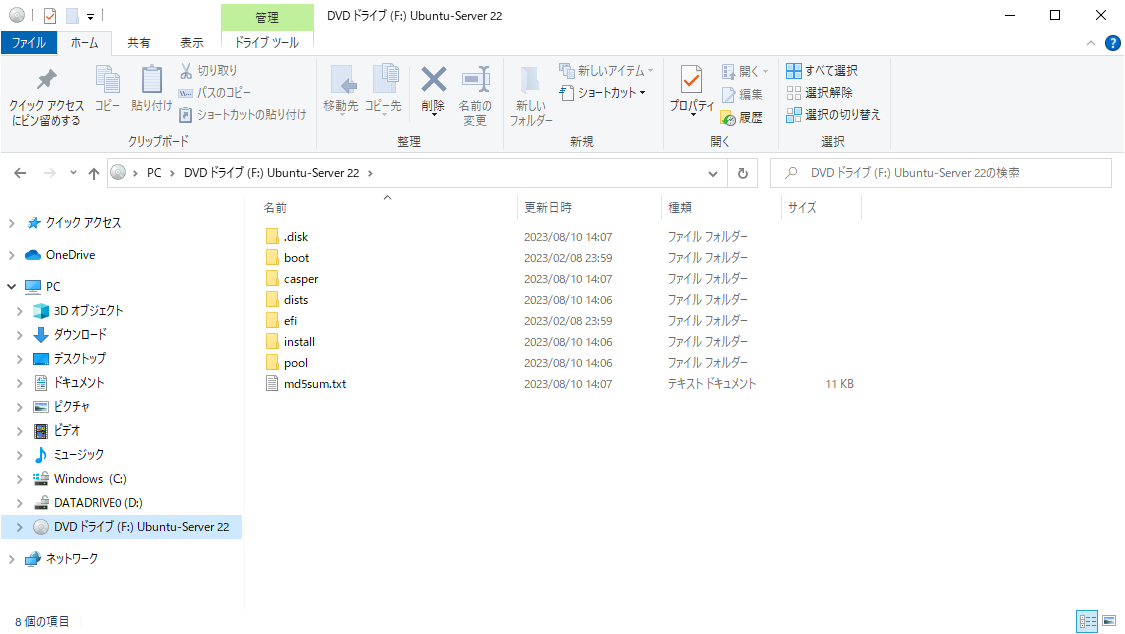Click Invert selection in ribbon
1125x634 pixels.
(x=833, y=115)
